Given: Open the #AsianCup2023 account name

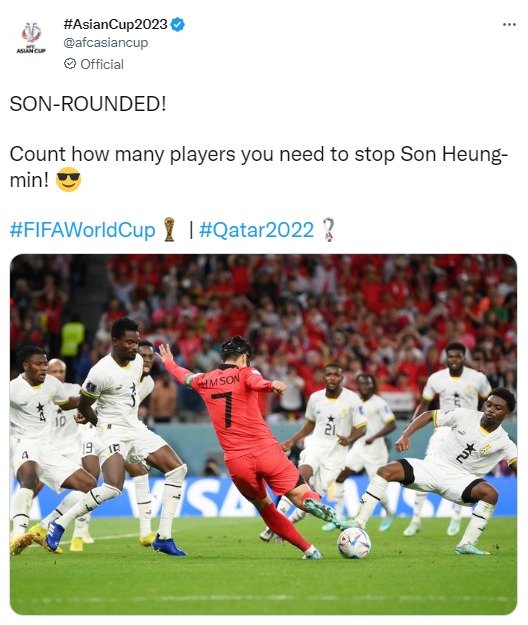Looking at the screenshot, I should click(x=115, y=24).
